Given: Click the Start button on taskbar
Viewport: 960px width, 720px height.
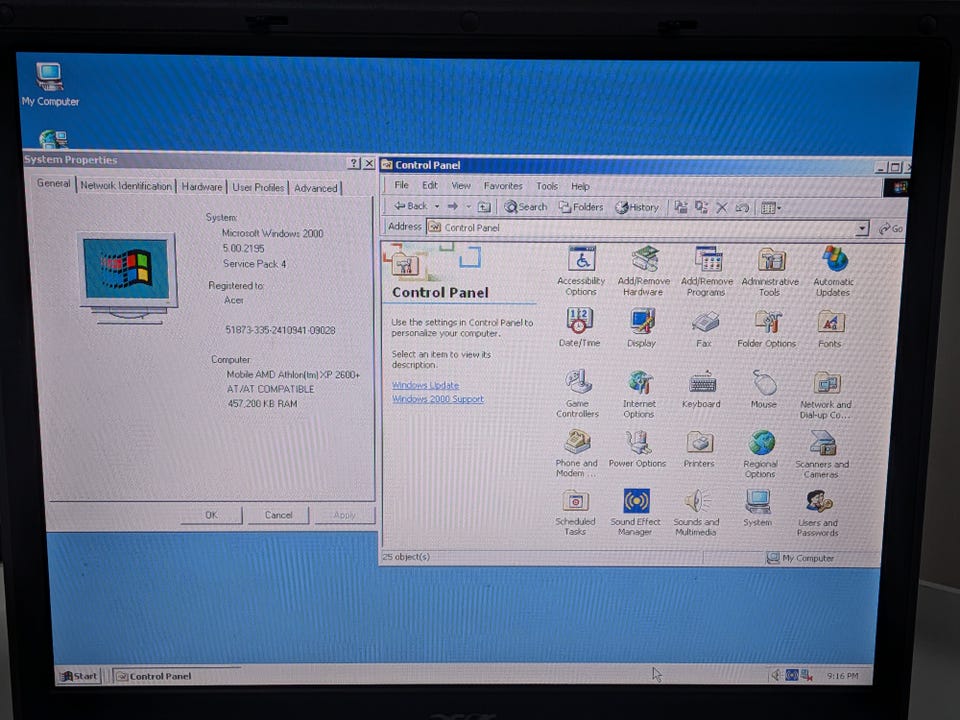Looking at the screenshot, I should coord(78,676).
